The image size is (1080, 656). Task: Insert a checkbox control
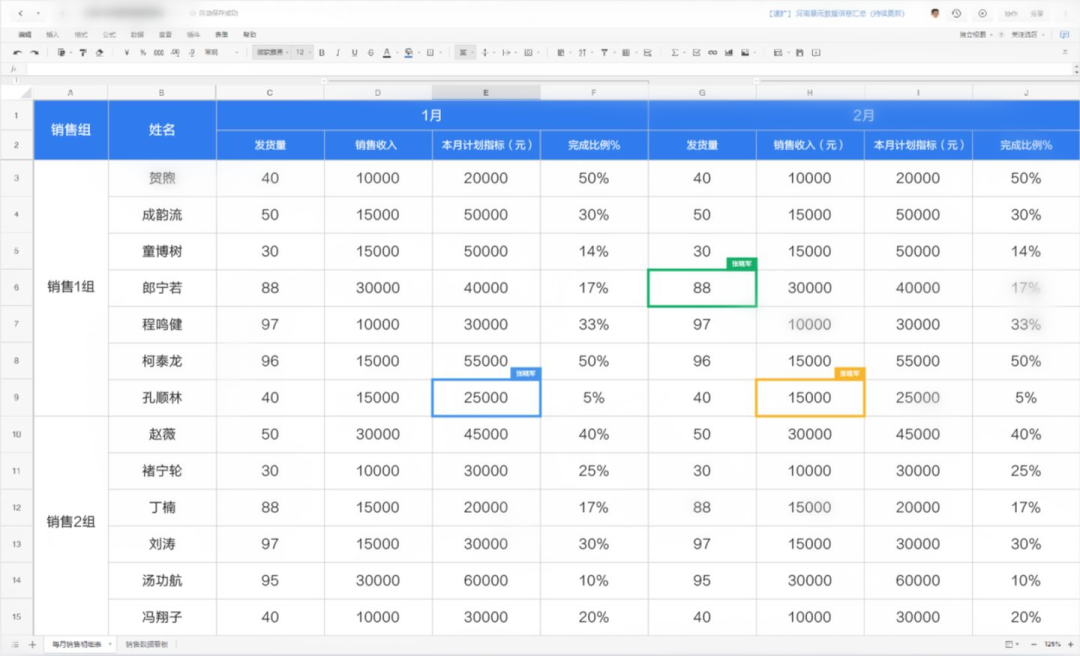(x=696, y=52)
